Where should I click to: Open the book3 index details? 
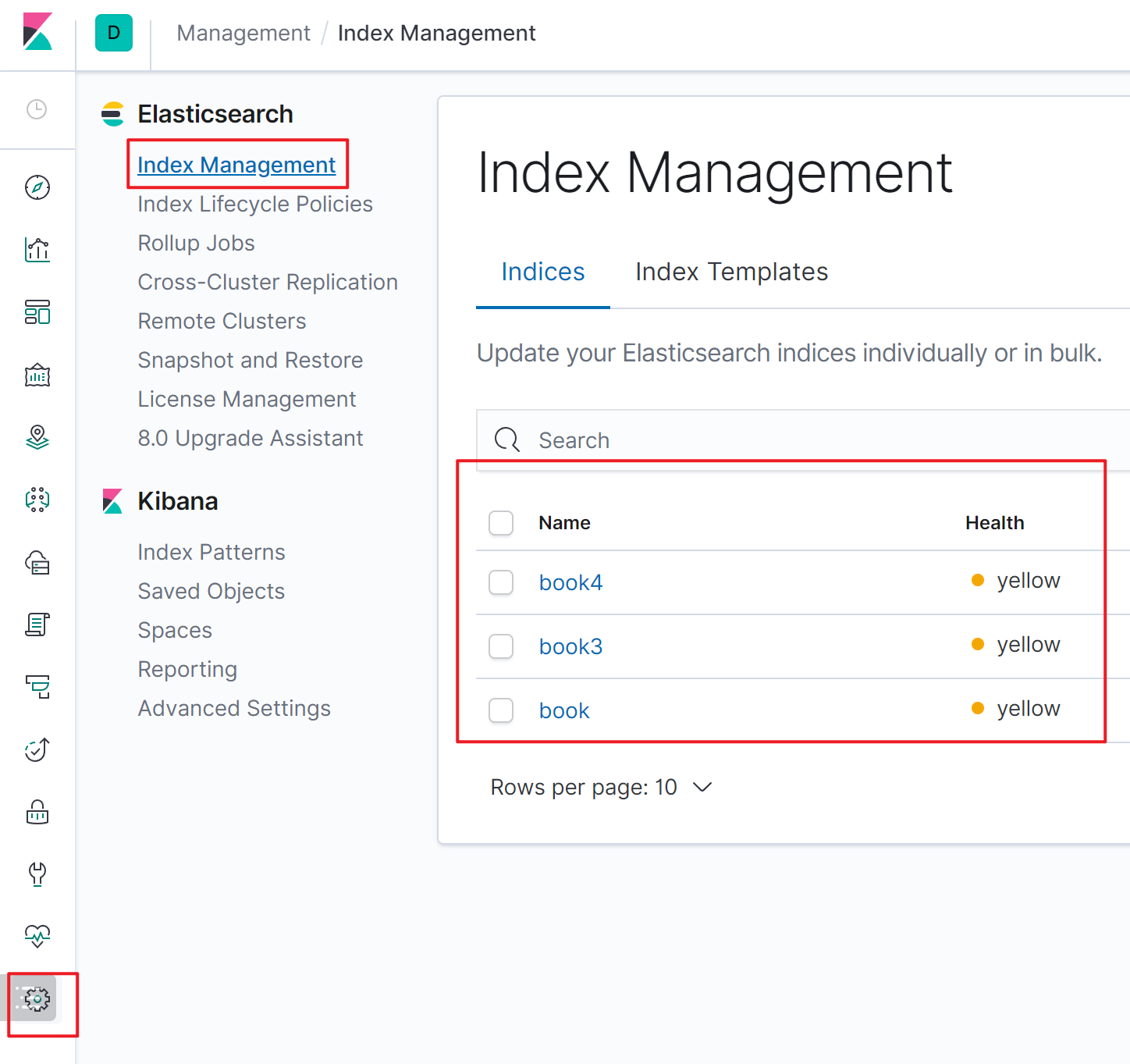point(570,646)
